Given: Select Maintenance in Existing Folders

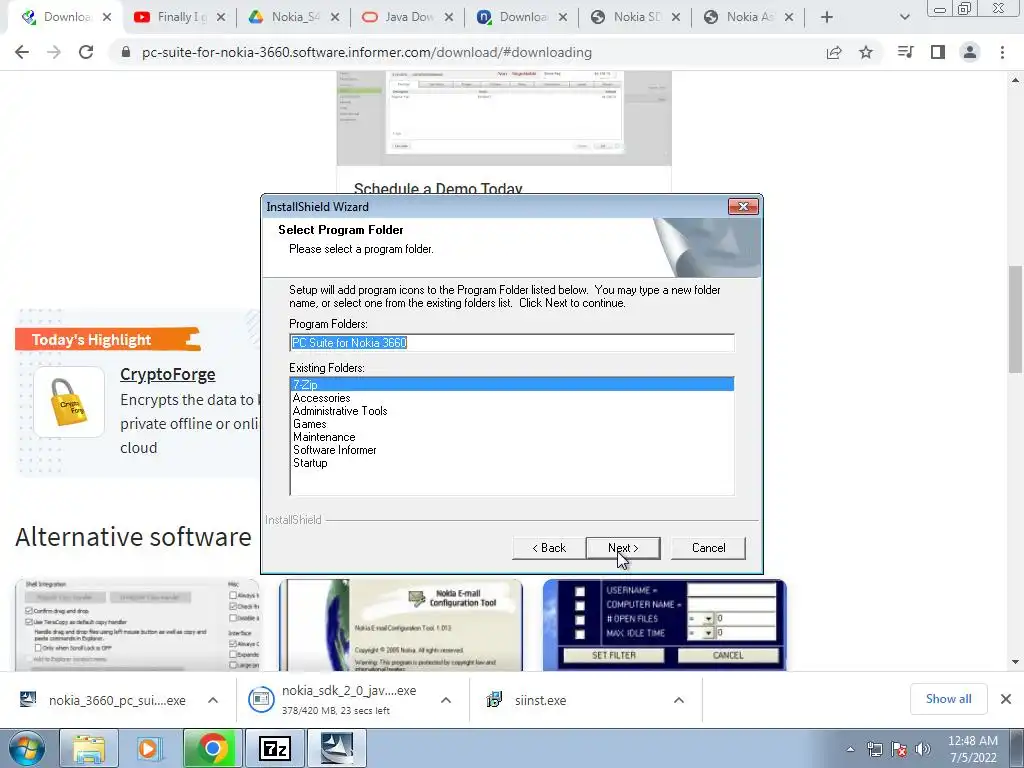Looking at the screenshot, I should (324, 437).
